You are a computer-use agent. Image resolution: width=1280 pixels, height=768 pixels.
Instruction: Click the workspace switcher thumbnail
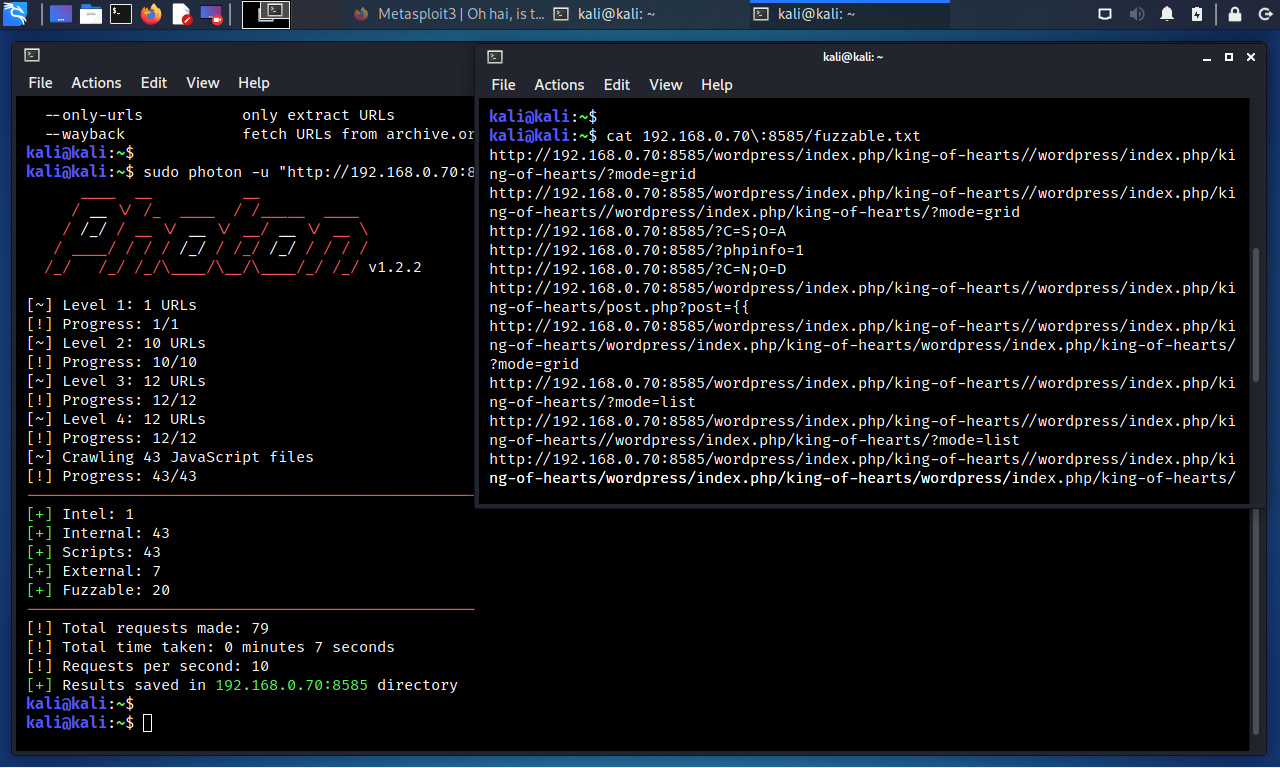pos(266,14)
